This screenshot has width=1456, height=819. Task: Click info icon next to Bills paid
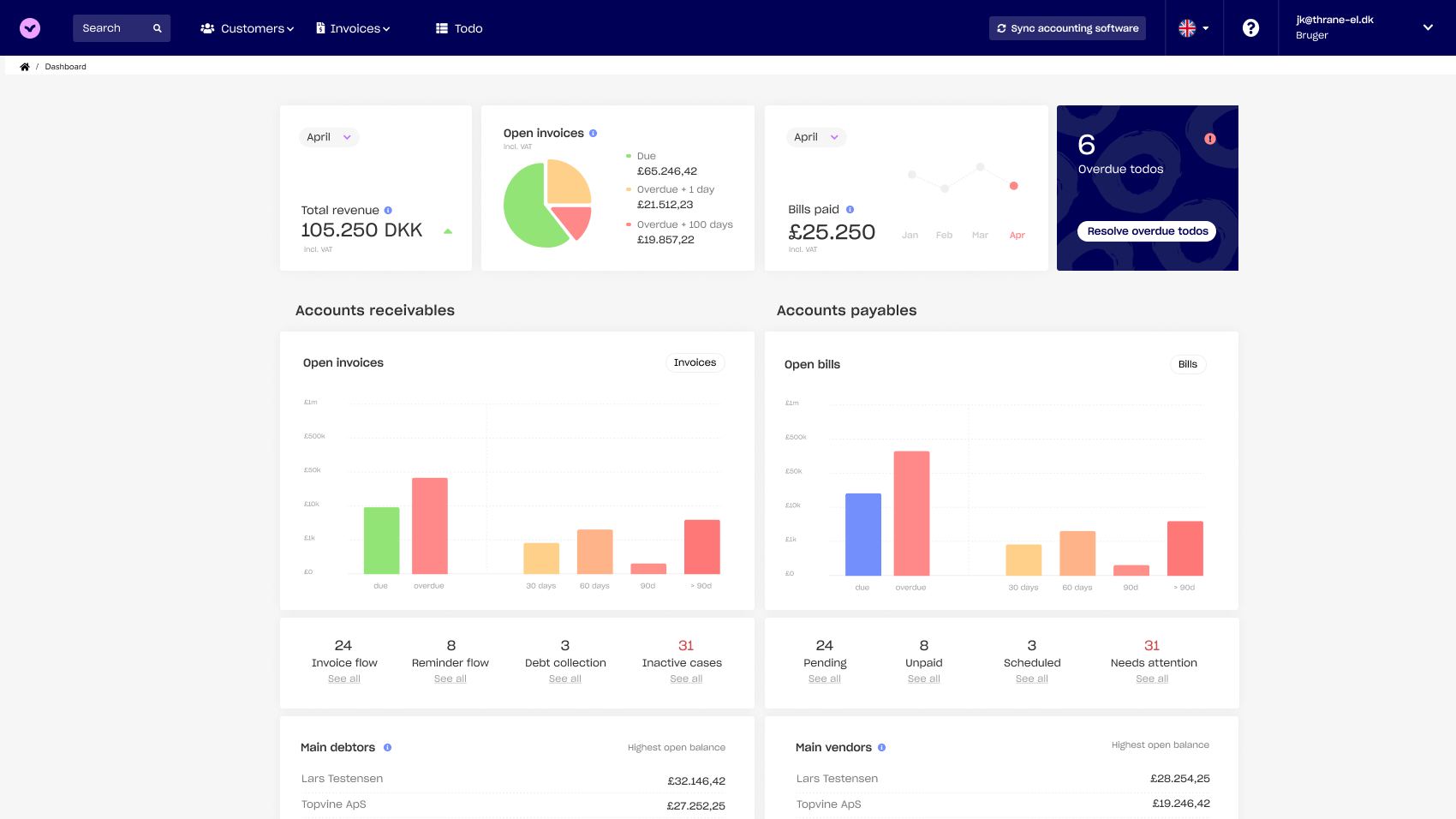850,209
